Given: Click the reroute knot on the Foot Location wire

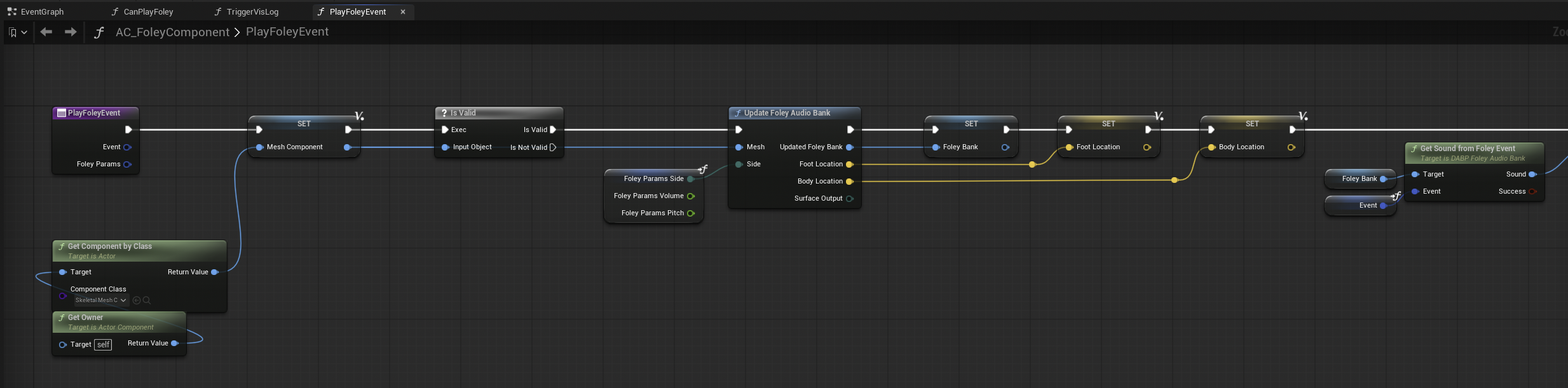Looking at the screenshot, I should click(1032, 164).
